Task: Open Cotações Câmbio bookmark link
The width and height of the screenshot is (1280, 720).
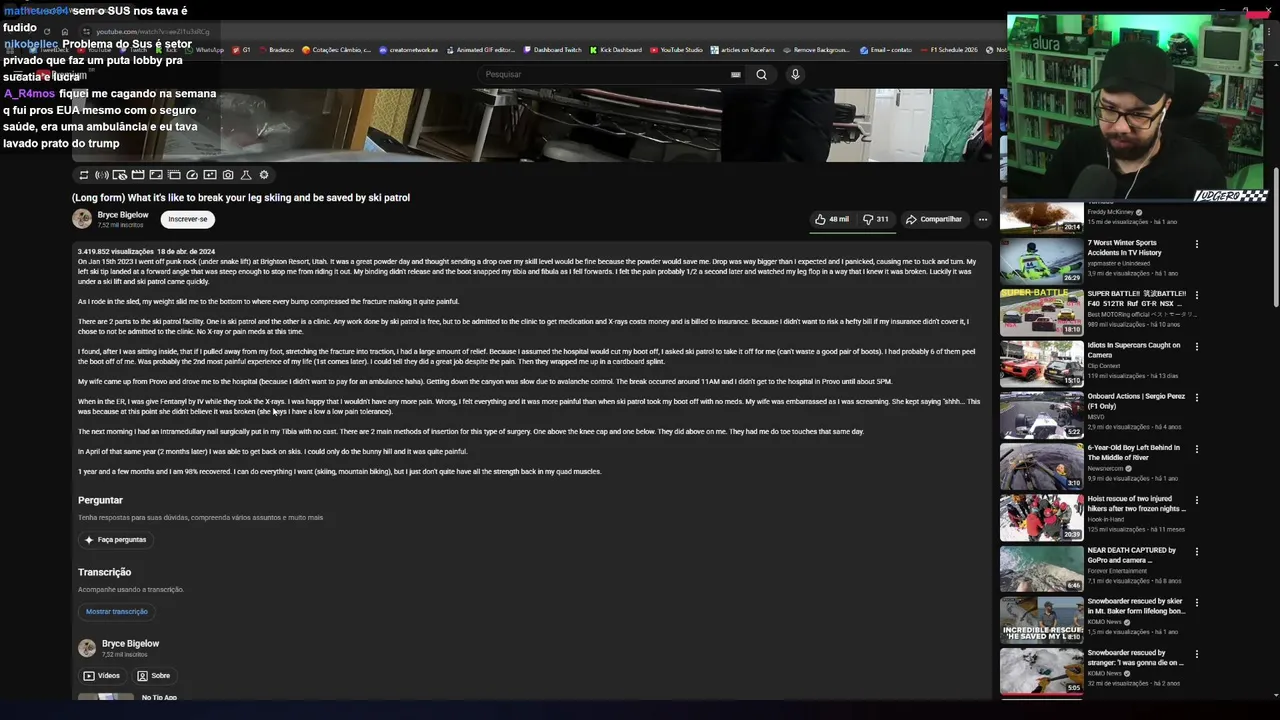Action: (x=334, y=50)
